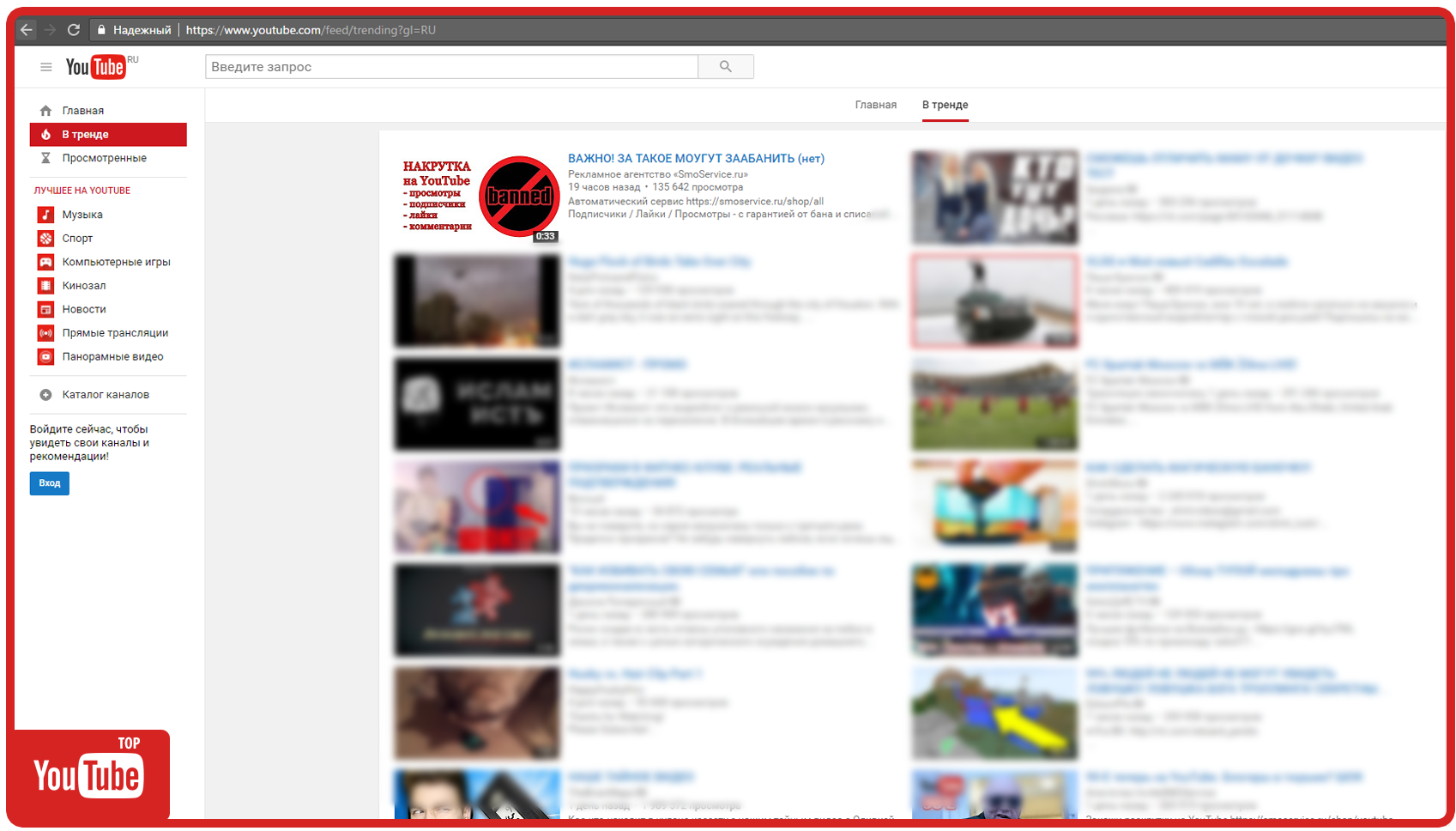Open the ИСЛАМ ЕСТЬ video thumbnail
The width and height of the screenshot is (1456, 831).
click(x=477, y=404)
